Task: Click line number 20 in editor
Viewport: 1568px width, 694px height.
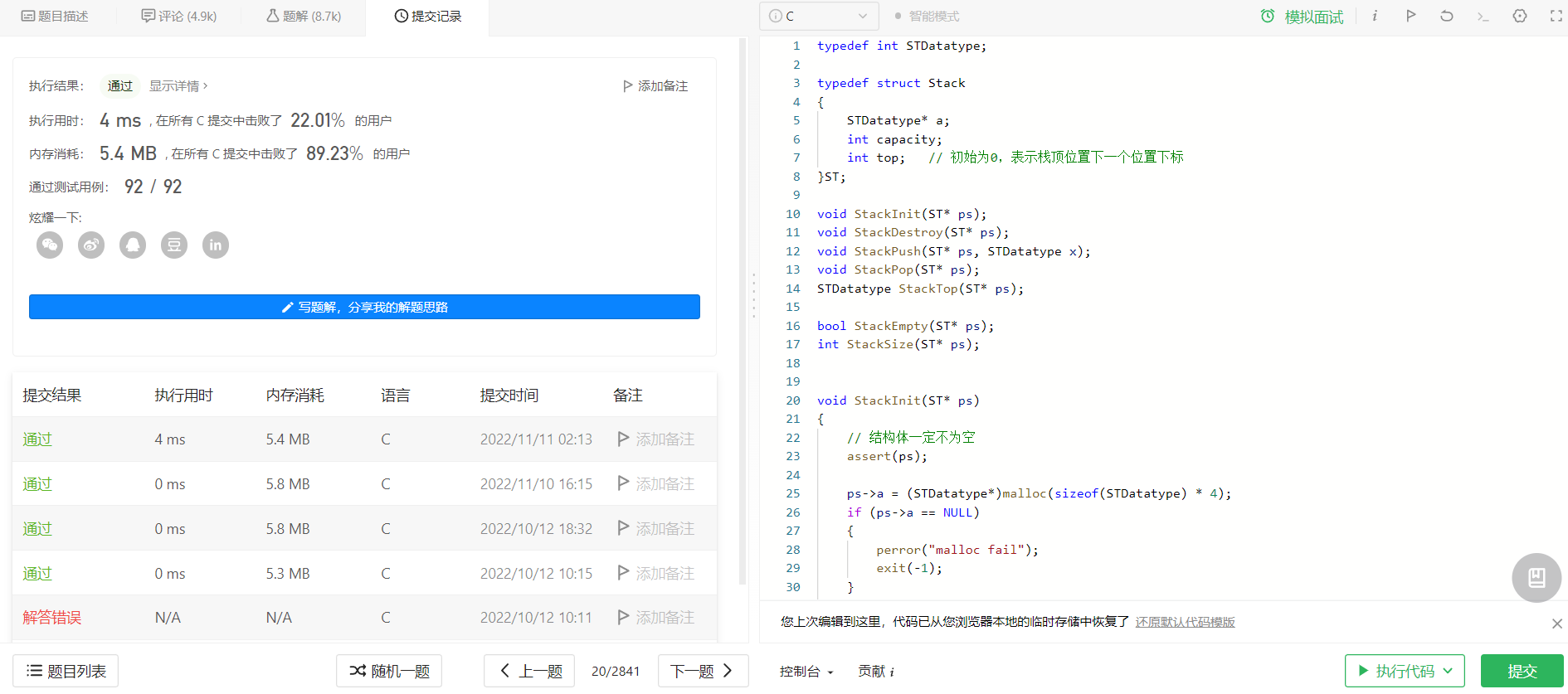Action: (793, 400)
